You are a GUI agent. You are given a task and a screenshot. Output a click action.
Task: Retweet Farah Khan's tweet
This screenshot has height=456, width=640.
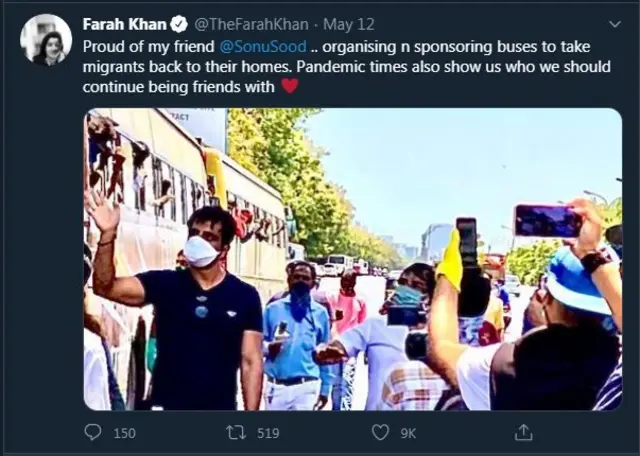(237, 433)
